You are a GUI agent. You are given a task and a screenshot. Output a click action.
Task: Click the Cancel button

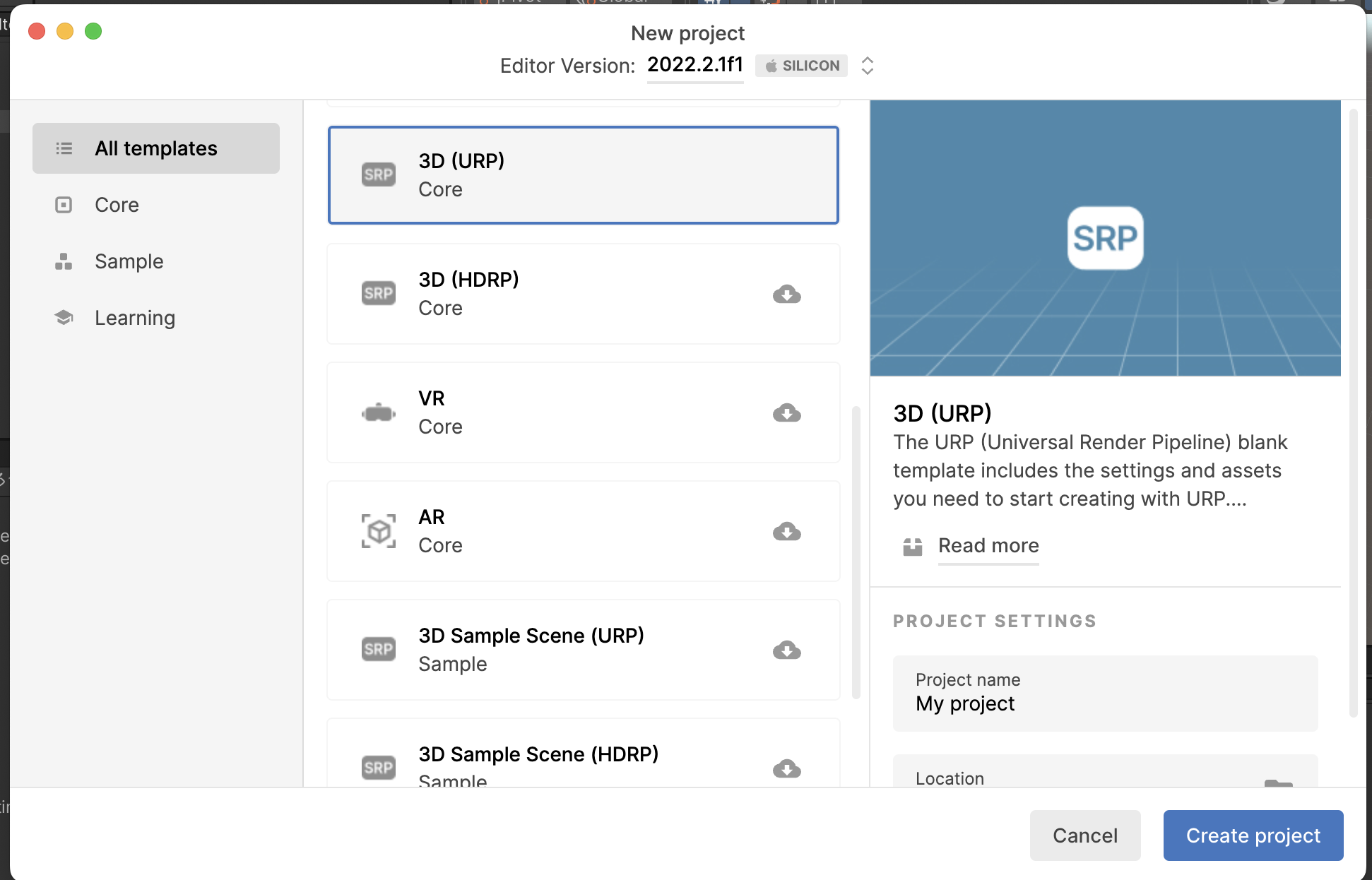coord(1084,836)
